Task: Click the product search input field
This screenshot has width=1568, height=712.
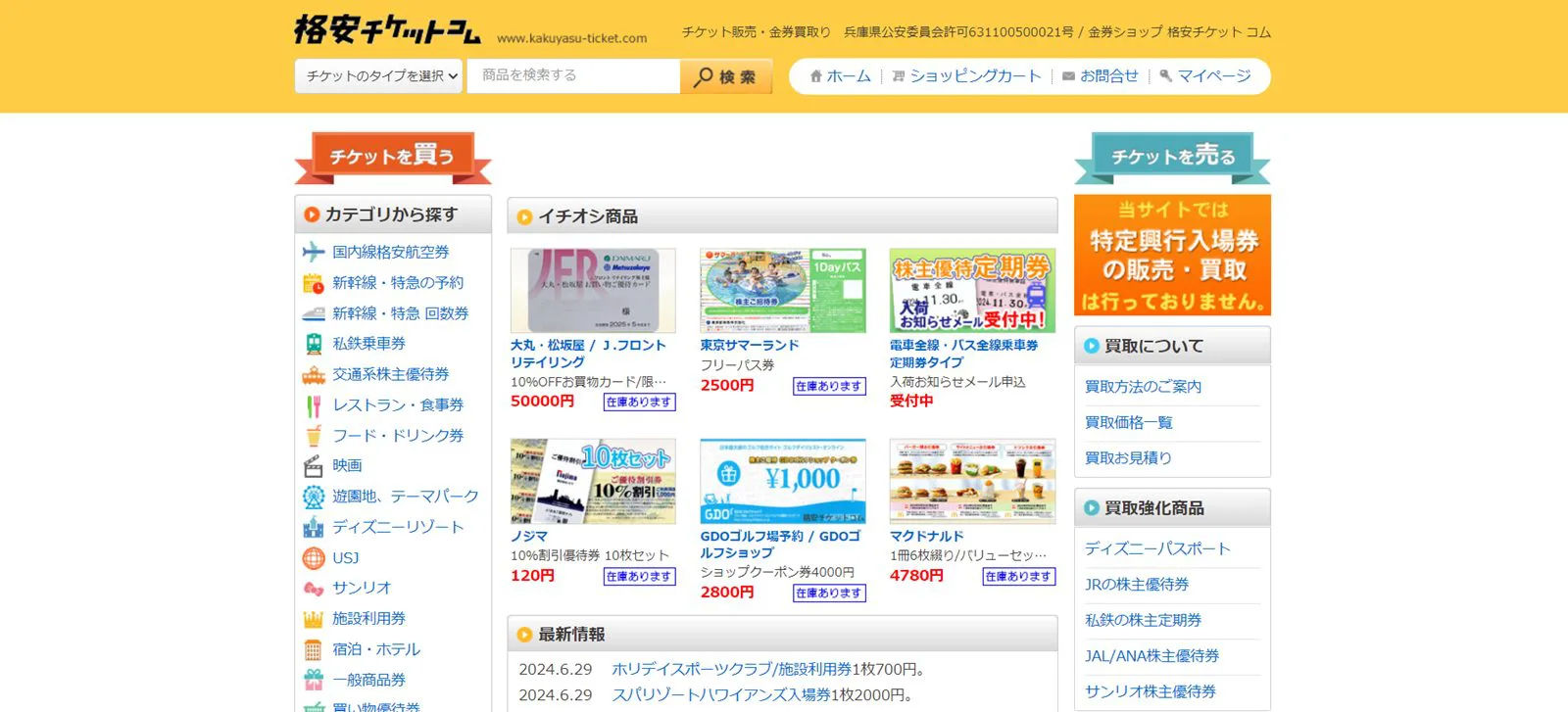Action: click(573, 75)
